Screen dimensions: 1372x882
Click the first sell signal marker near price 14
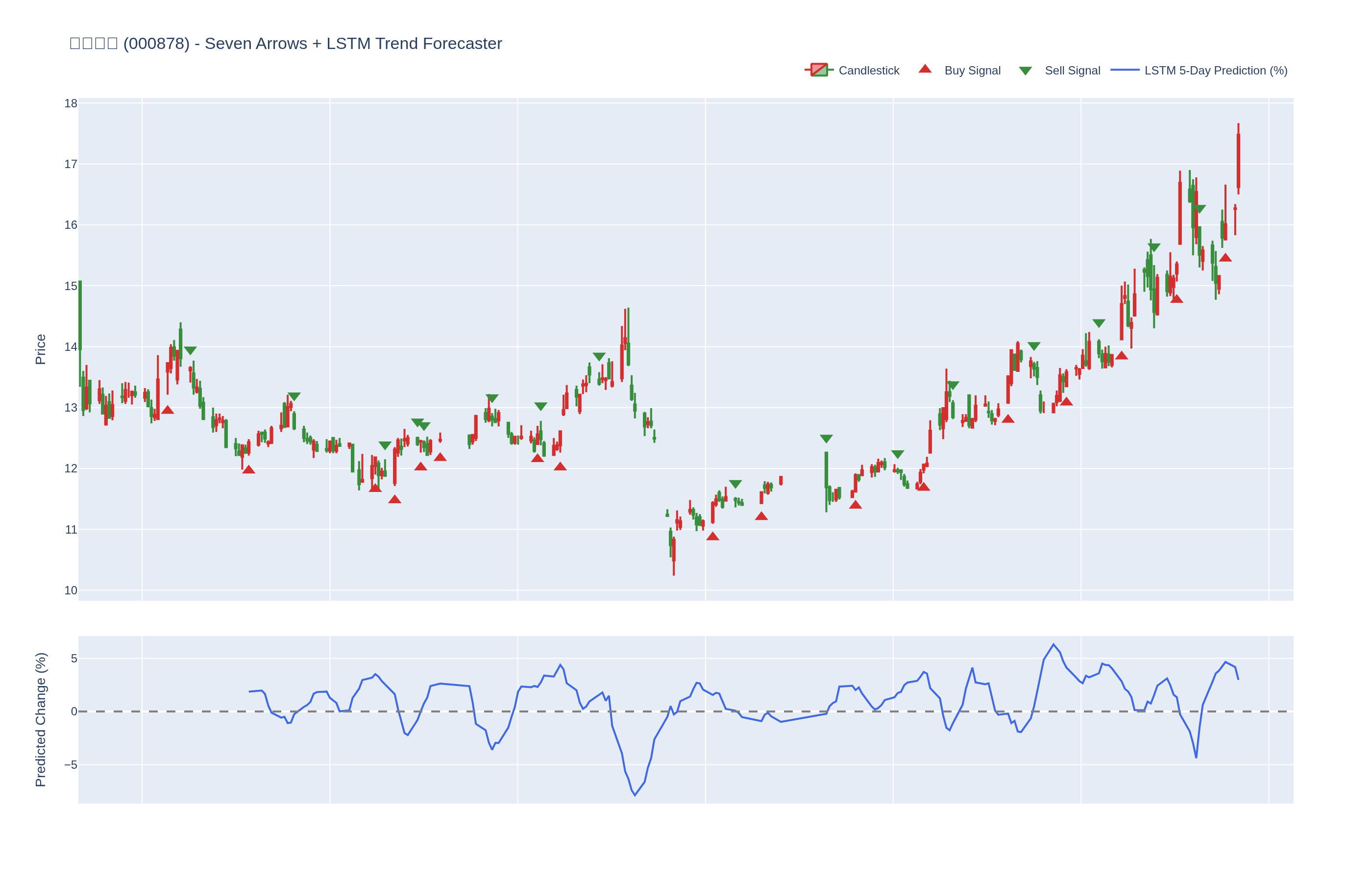pos(190,350)
